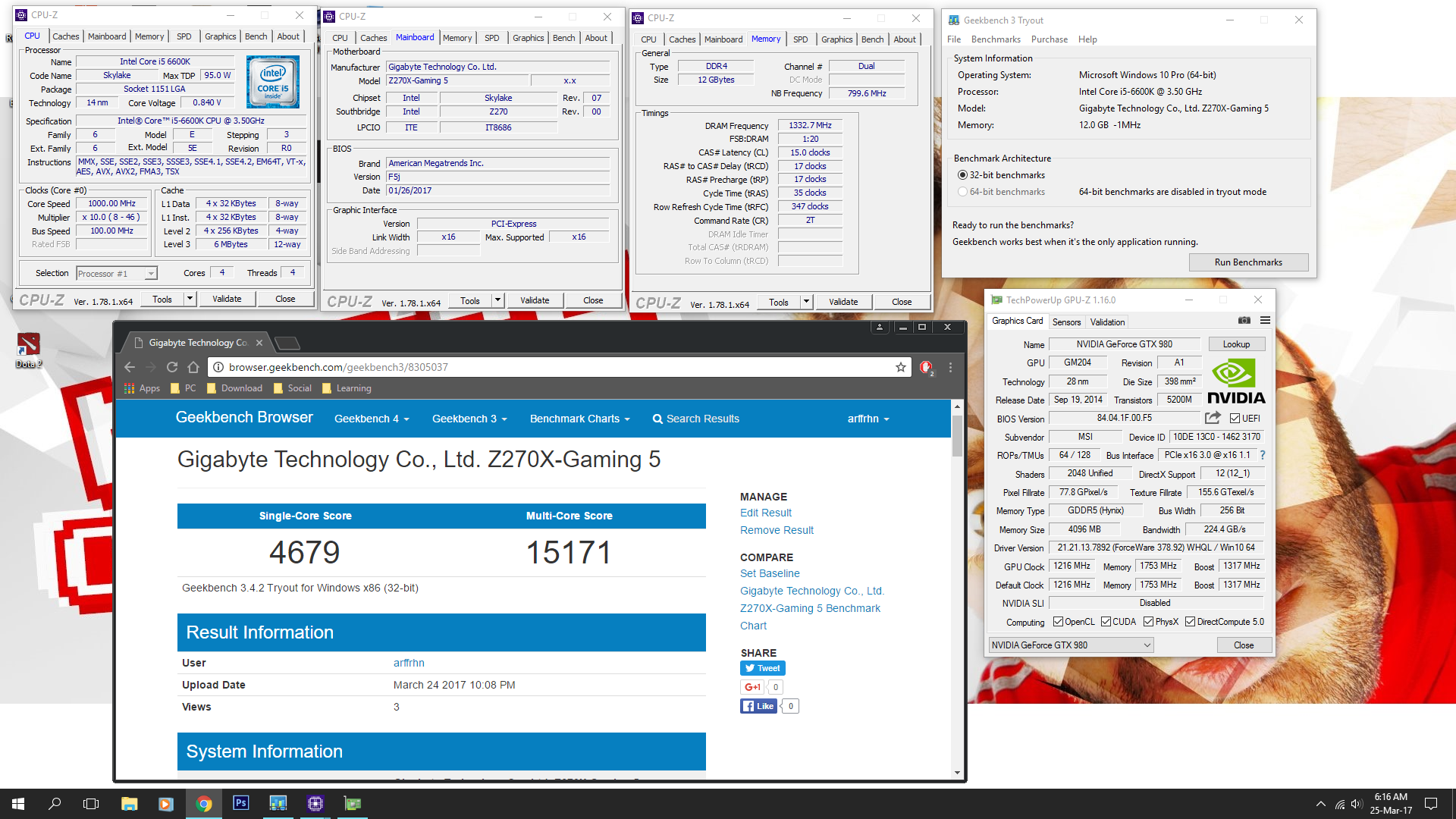This screenshot has width=1456, height=819.
Task: Open Photoshop from the taskbar
Action: click(x=241, y=804)
